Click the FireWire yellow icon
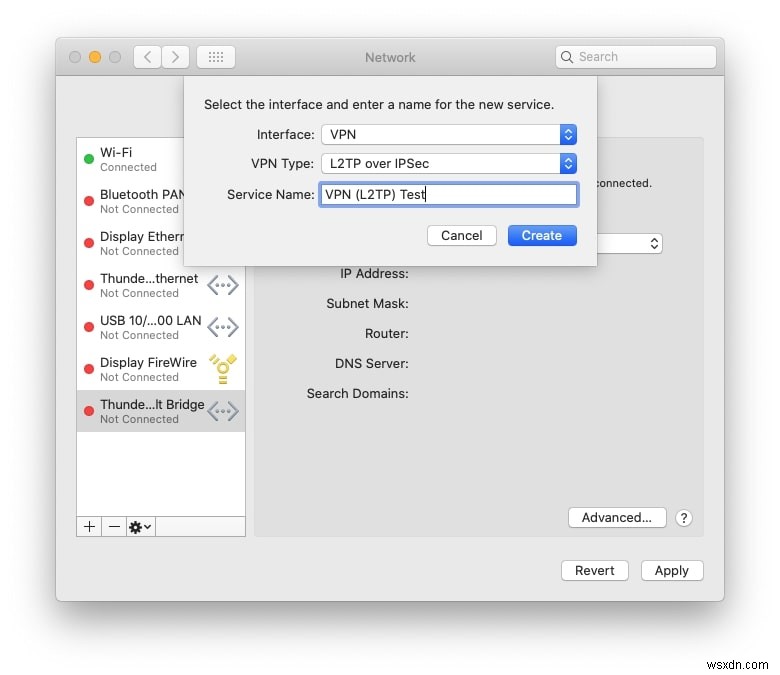The height and width of the screenshot is (675, 780). pyautogui.click(x=223, y=369)
